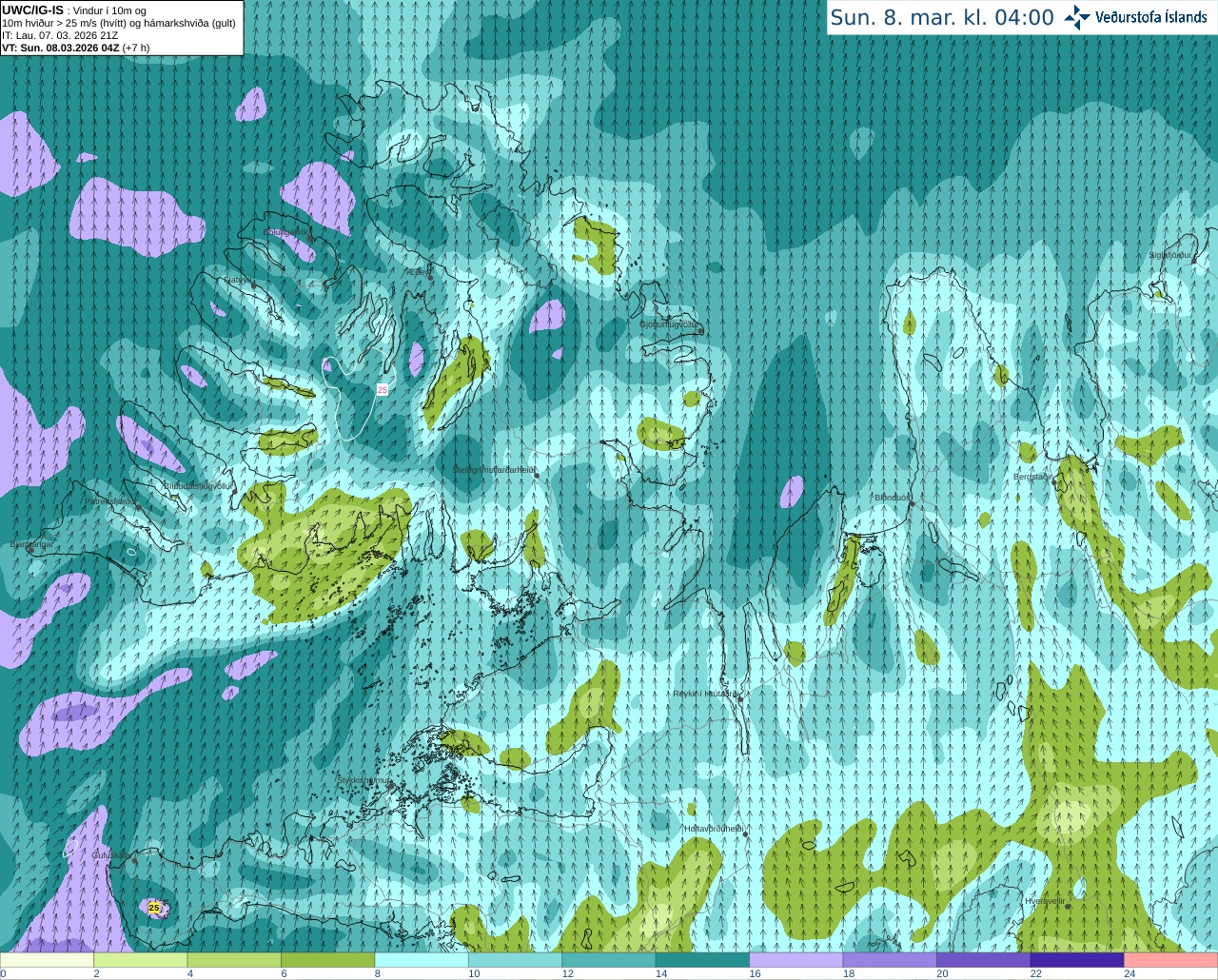The height and width of the screenshot is (980, 1218).
Task: Click the Bergstaðir station label
Action: click(x=1031, y=477)
